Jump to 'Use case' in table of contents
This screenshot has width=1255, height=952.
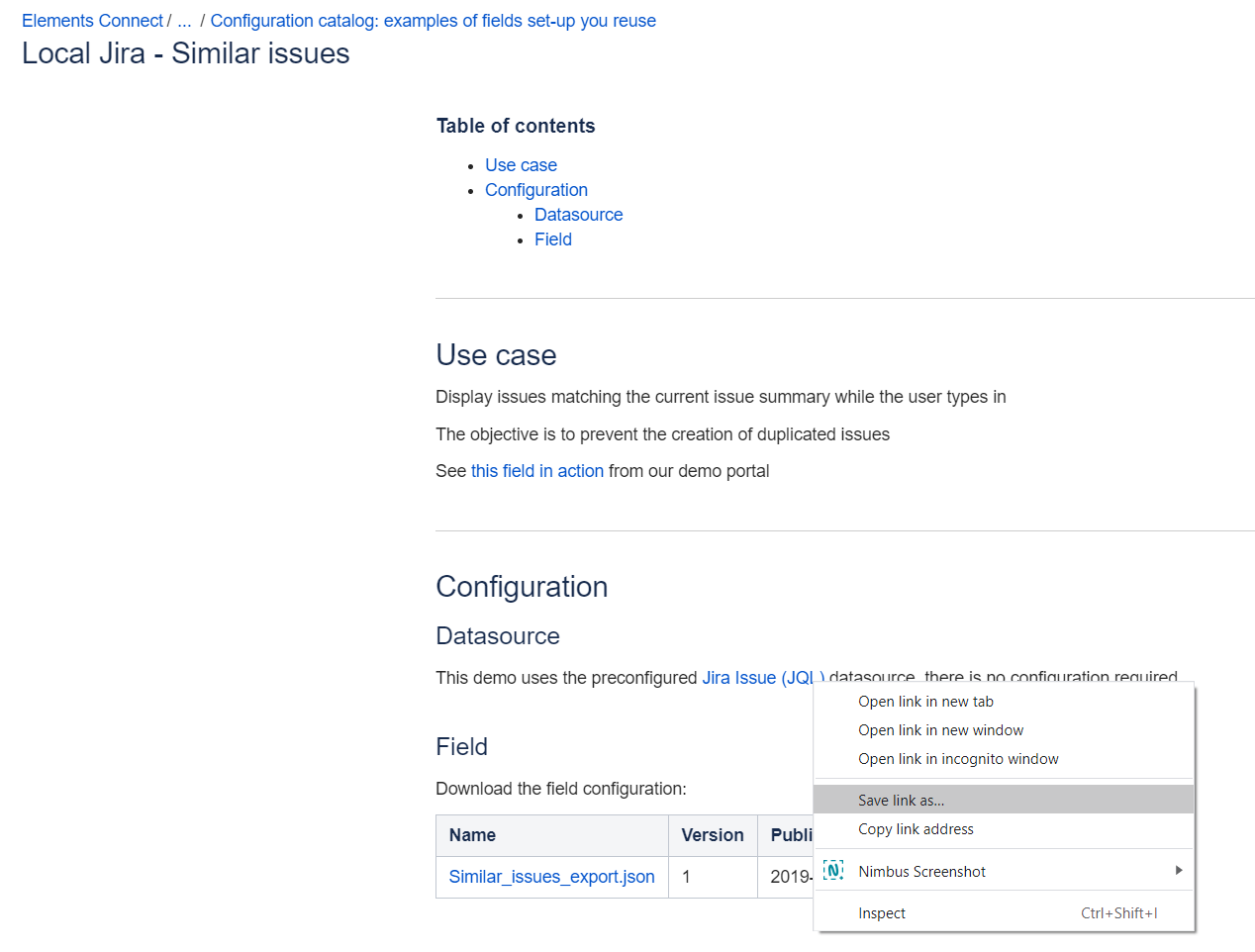[521, 165]
